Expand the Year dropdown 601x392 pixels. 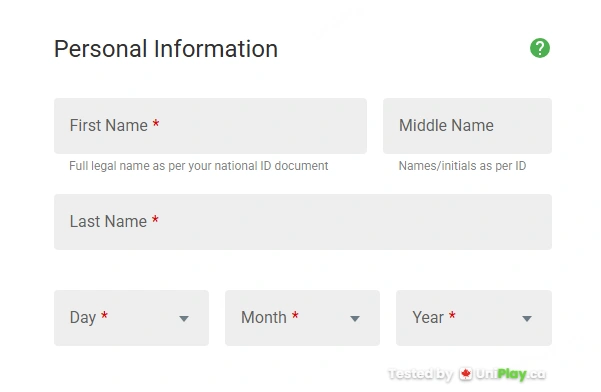pyautogui.click(x=474, y=318)
